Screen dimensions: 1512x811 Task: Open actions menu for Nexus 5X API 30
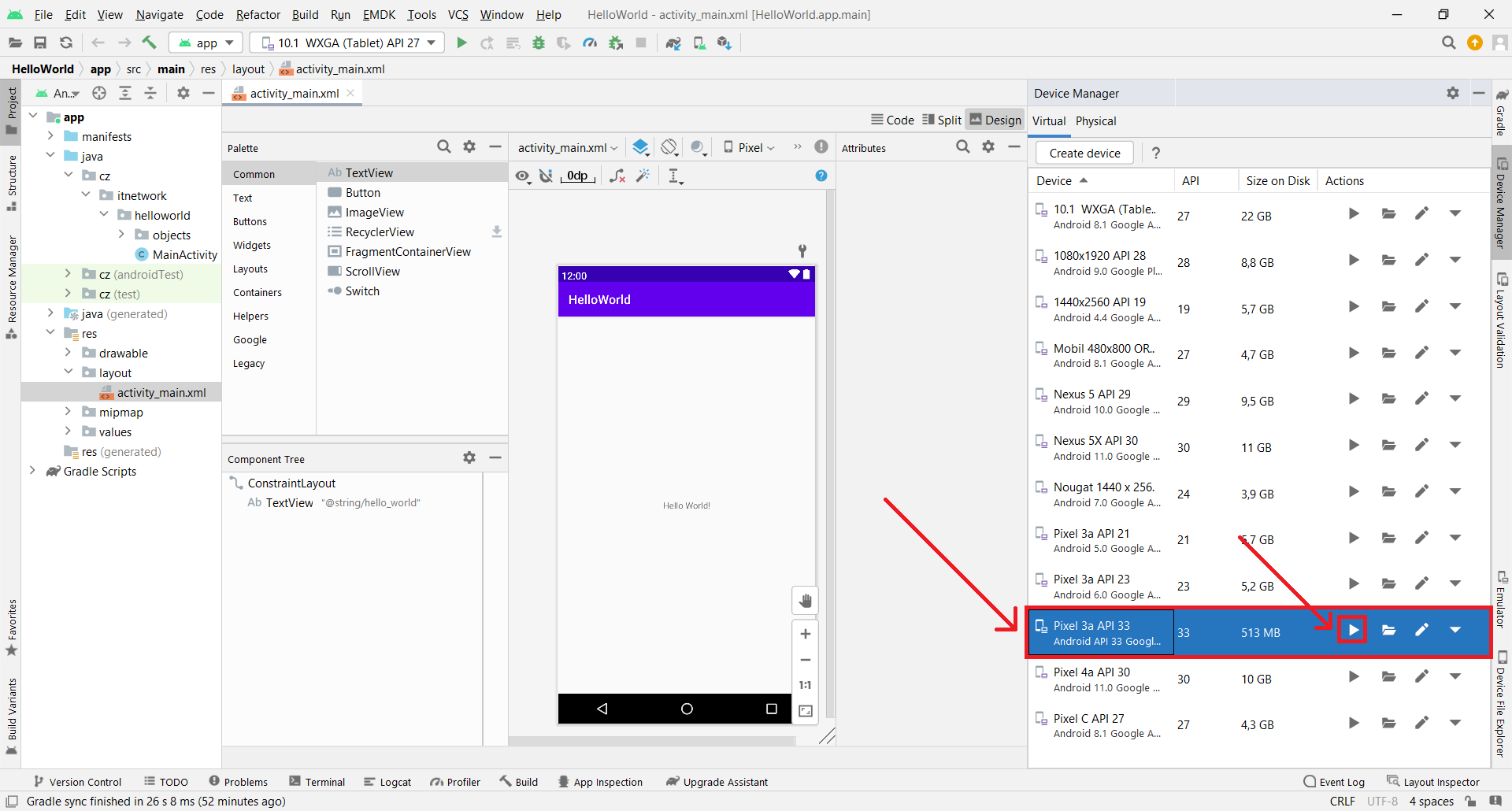click(1455, 445)
